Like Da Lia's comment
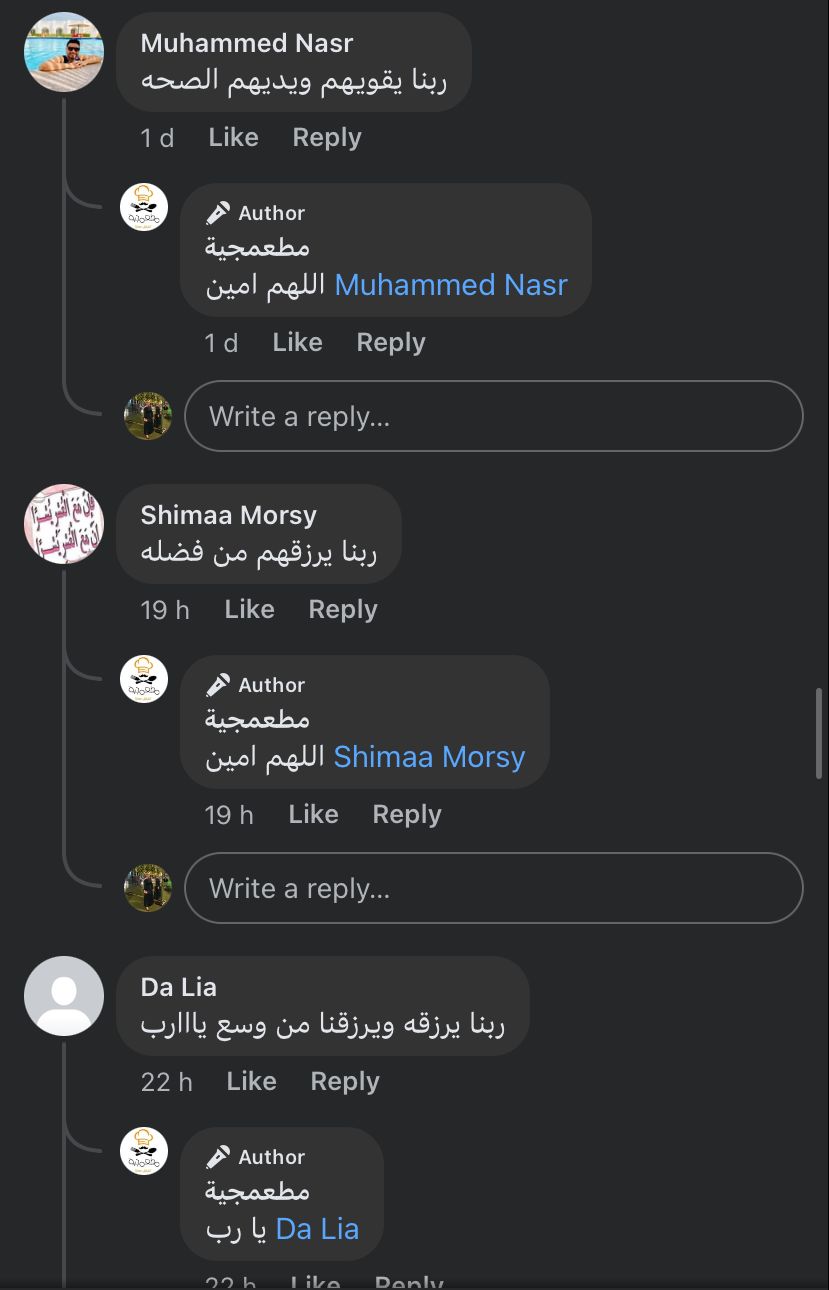 click(251, 1082)
